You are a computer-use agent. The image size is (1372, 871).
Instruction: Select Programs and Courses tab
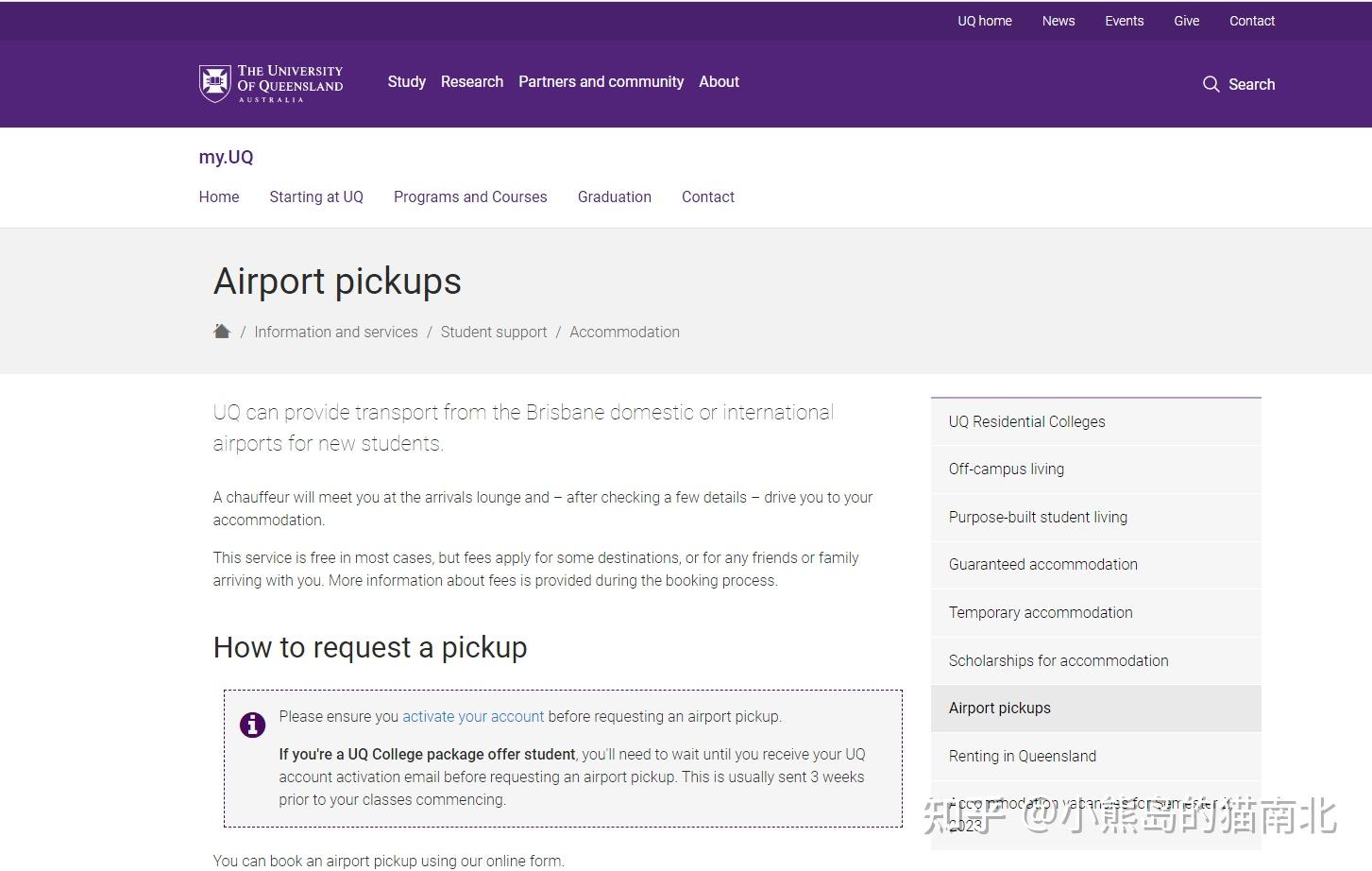pos(470,196)
